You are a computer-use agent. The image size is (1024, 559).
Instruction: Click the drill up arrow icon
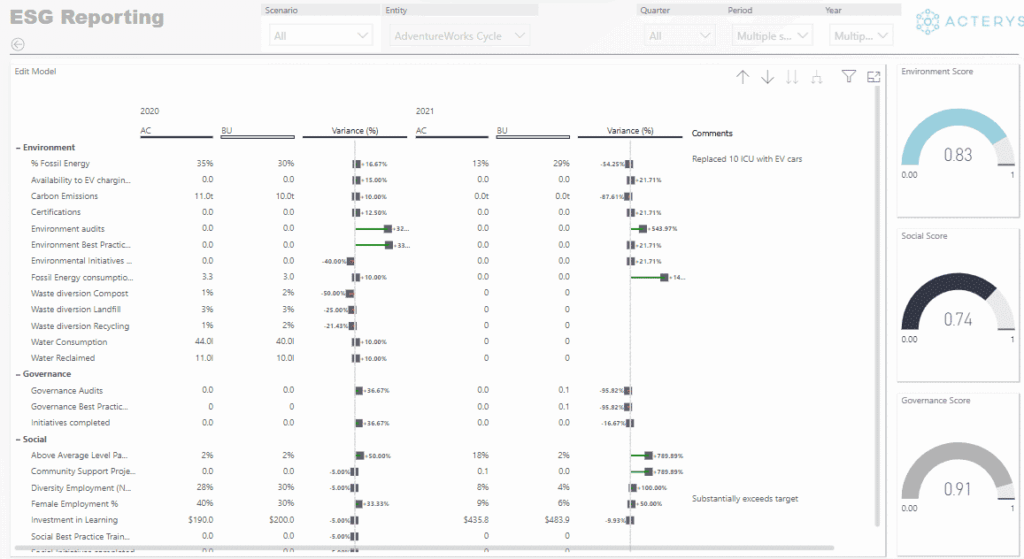tap(743, 77)
